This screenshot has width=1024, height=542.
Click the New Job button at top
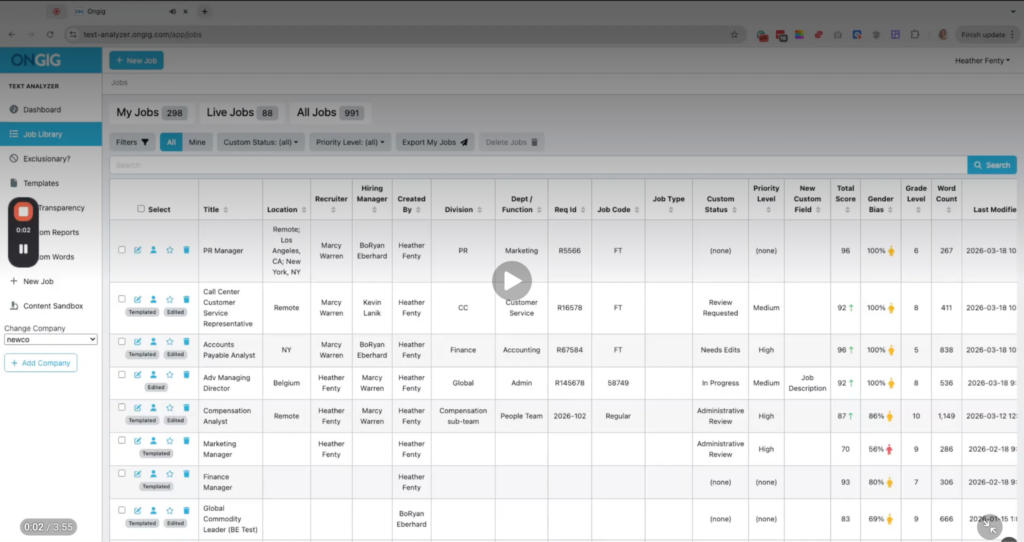136,61
